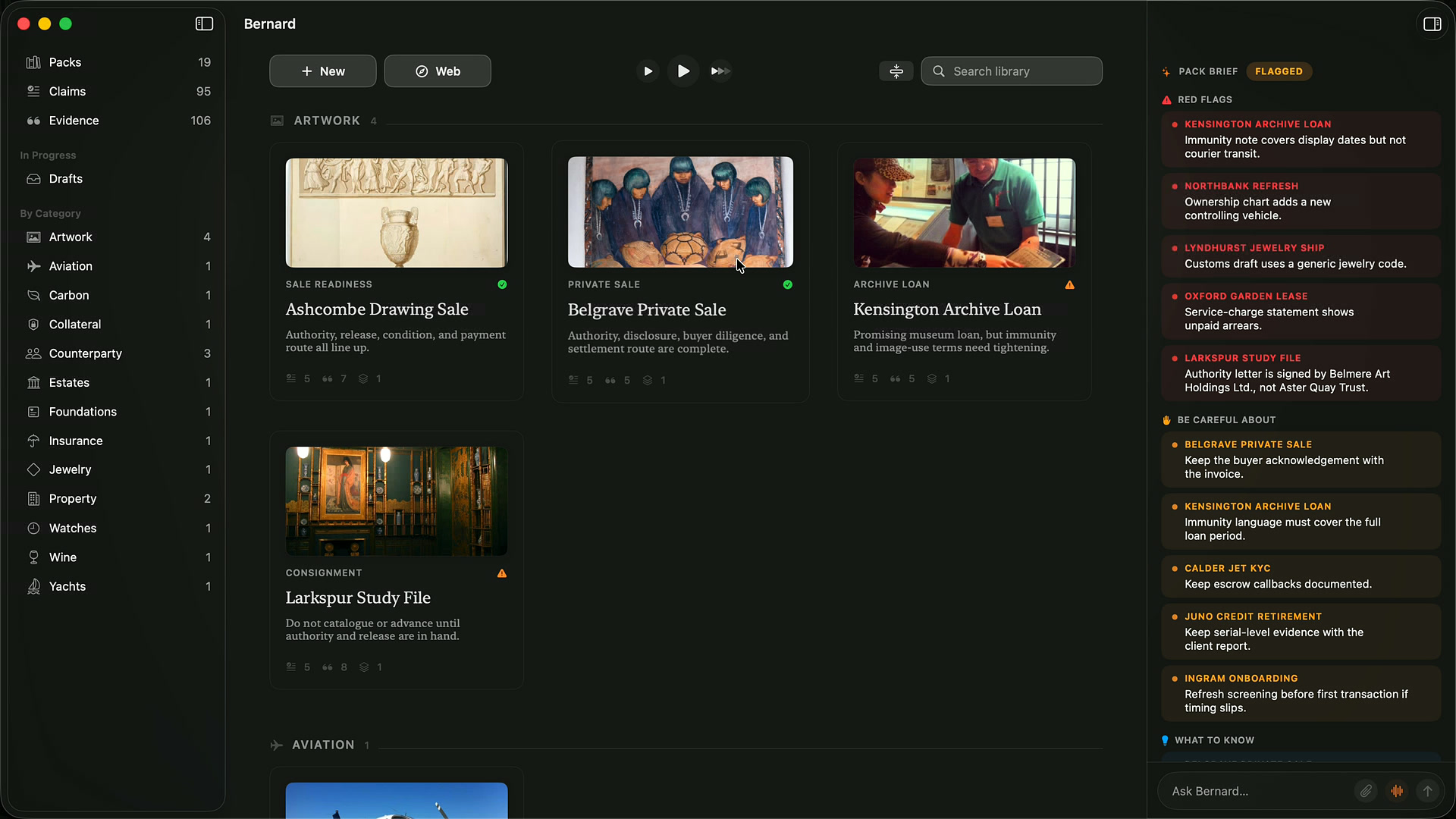Click the send arrow button

click(1427, 791)
